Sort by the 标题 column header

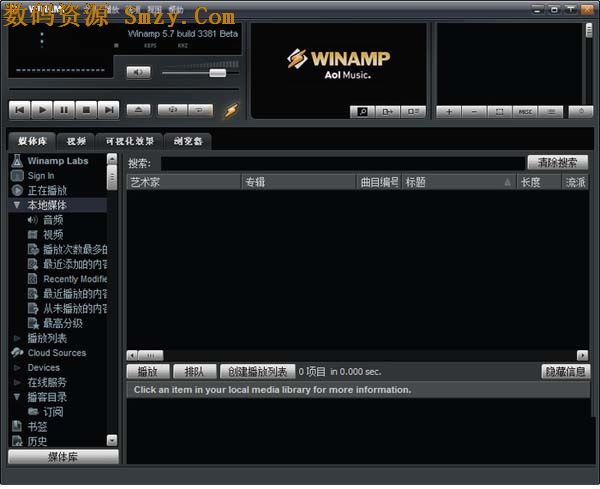pyautogui.click(x=459, y=182)
